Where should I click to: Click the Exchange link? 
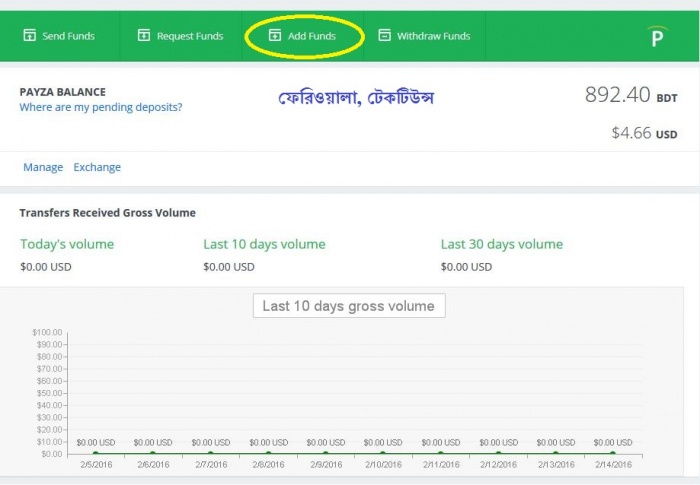click(97, 167)
